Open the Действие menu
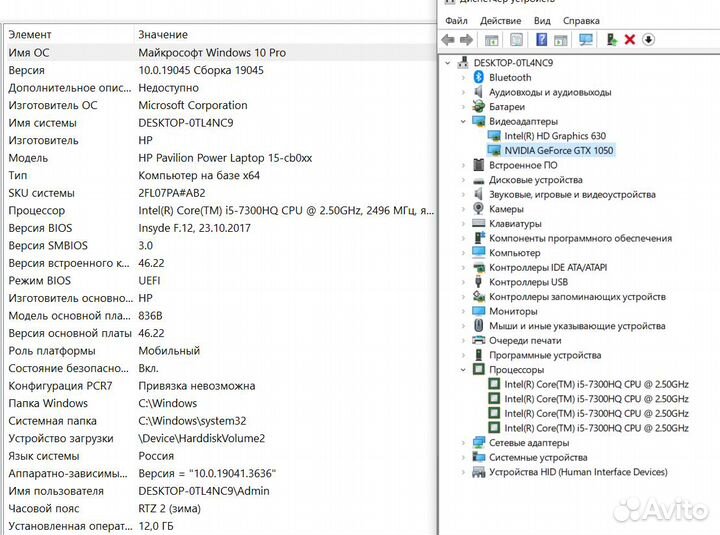 [500, 21]
